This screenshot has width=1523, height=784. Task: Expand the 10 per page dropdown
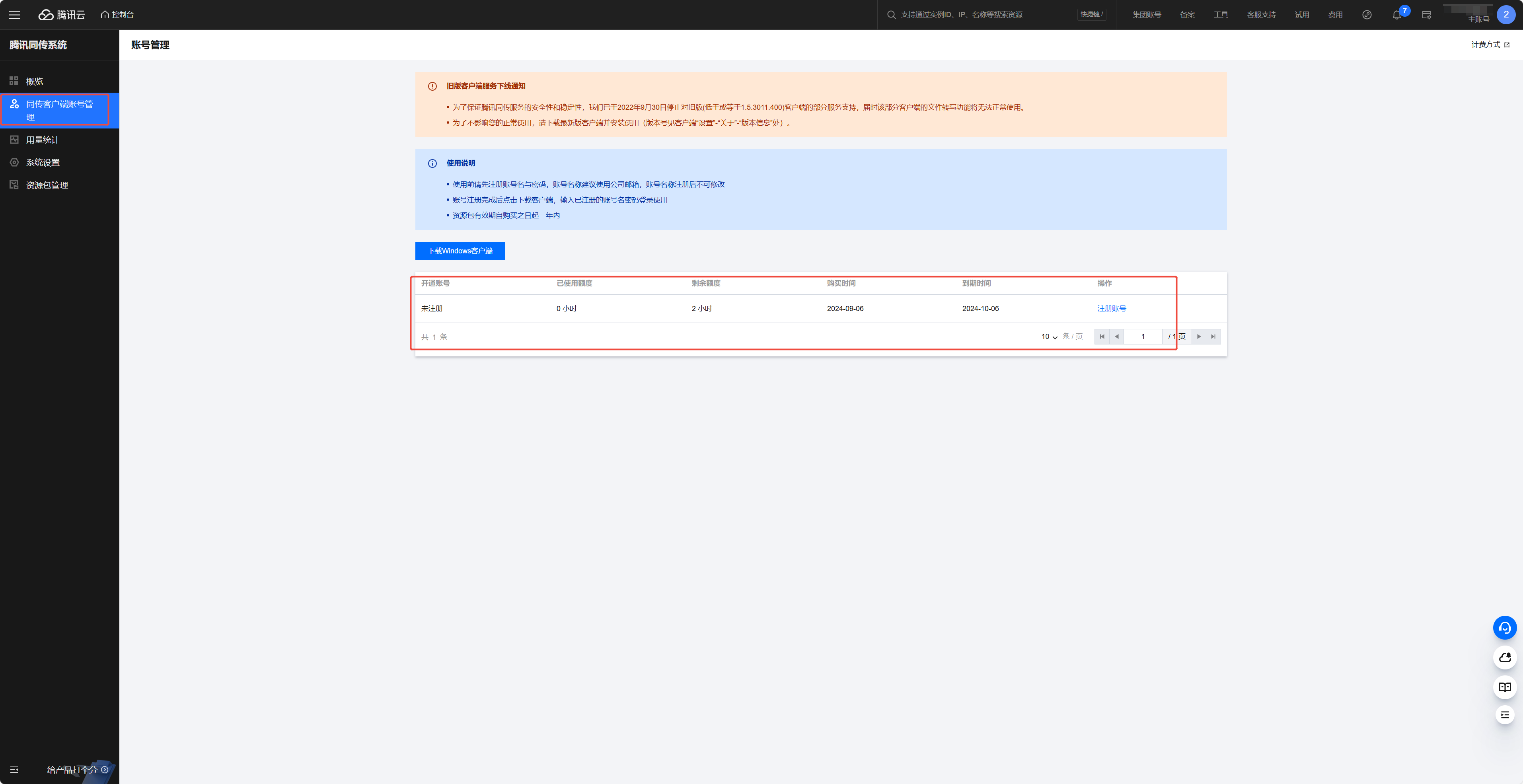coord(1049,337)
